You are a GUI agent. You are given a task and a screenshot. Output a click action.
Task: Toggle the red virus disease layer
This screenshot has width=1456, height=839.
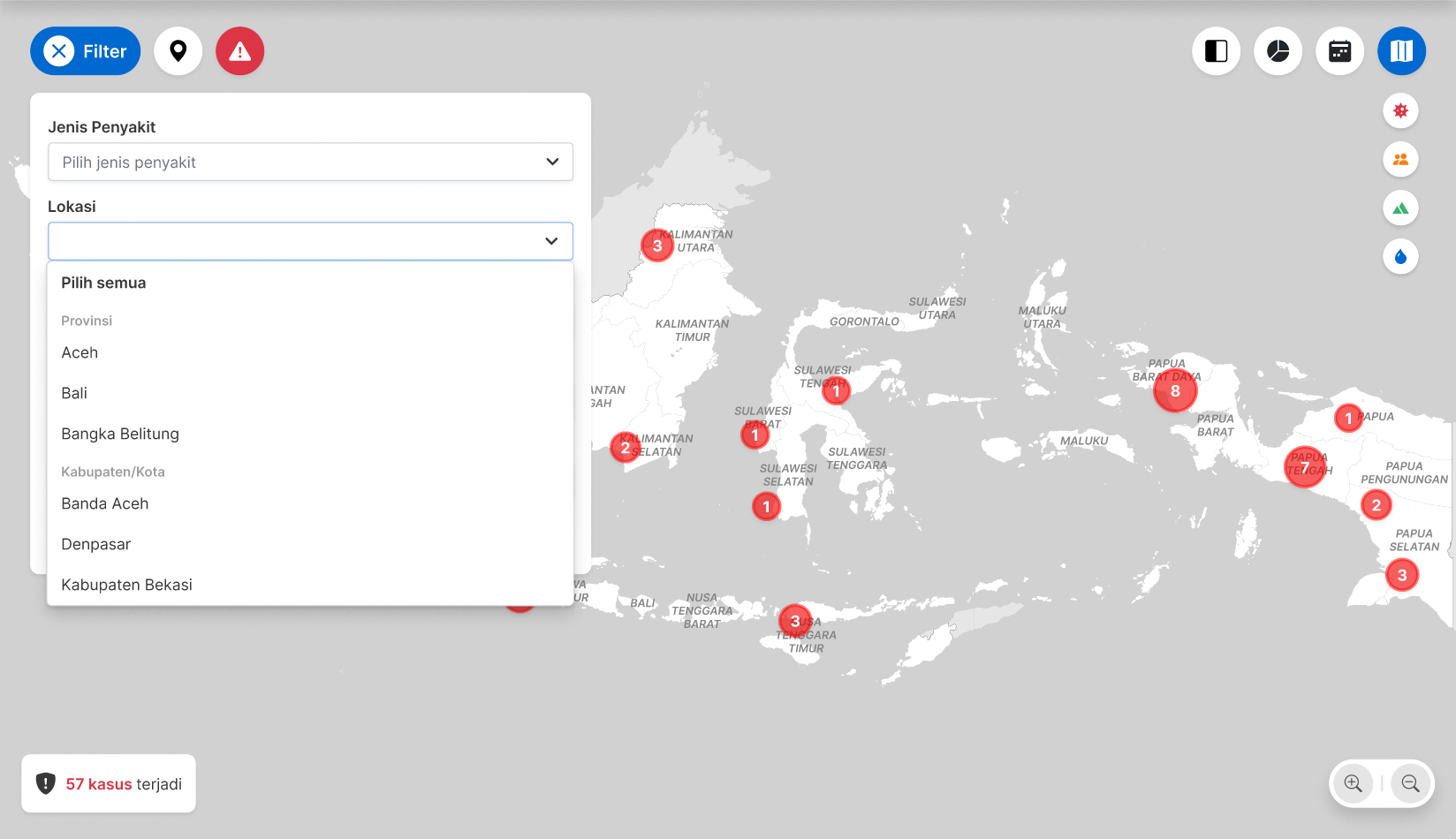pos(1400,111)
